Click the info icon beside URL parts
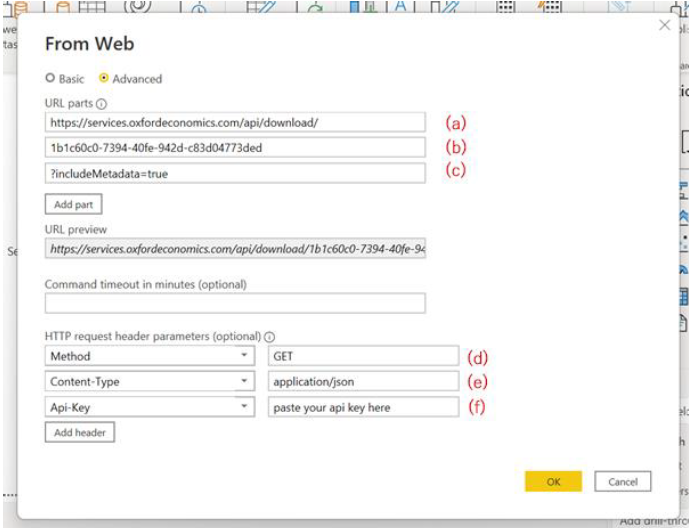This screenshot has width=691, height=528. (x=101, y=103)
